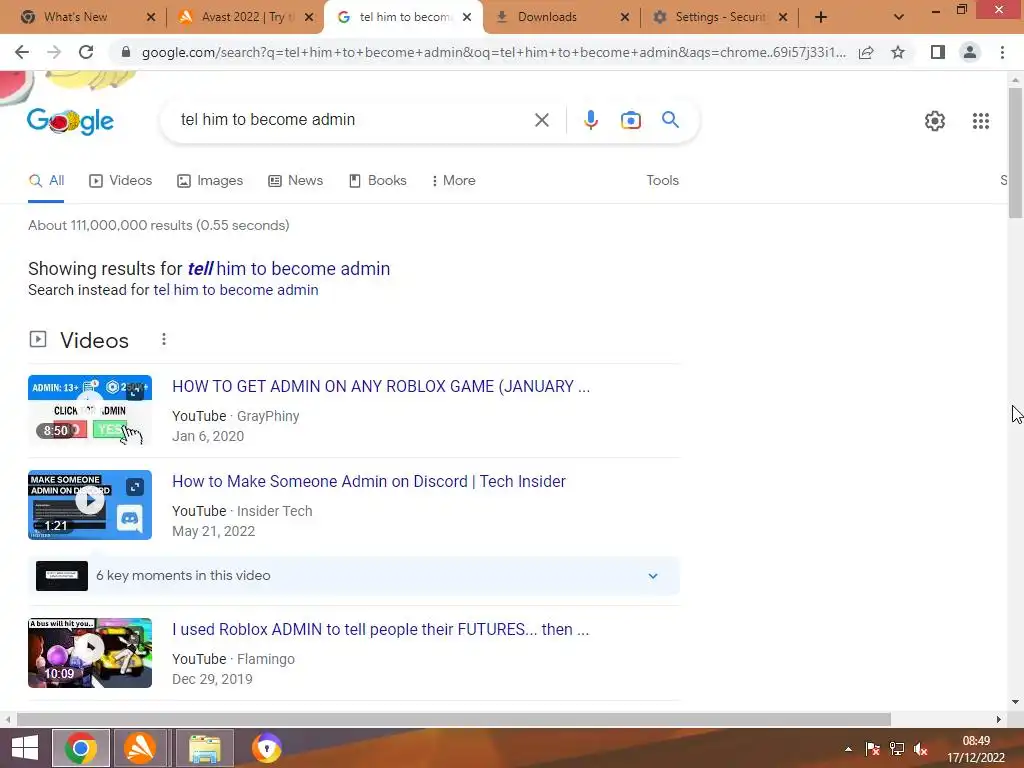The width and height of the screenshot is (1024, 768).
Task: Open the Chrome profile avatar
Action: coord(970,52)
